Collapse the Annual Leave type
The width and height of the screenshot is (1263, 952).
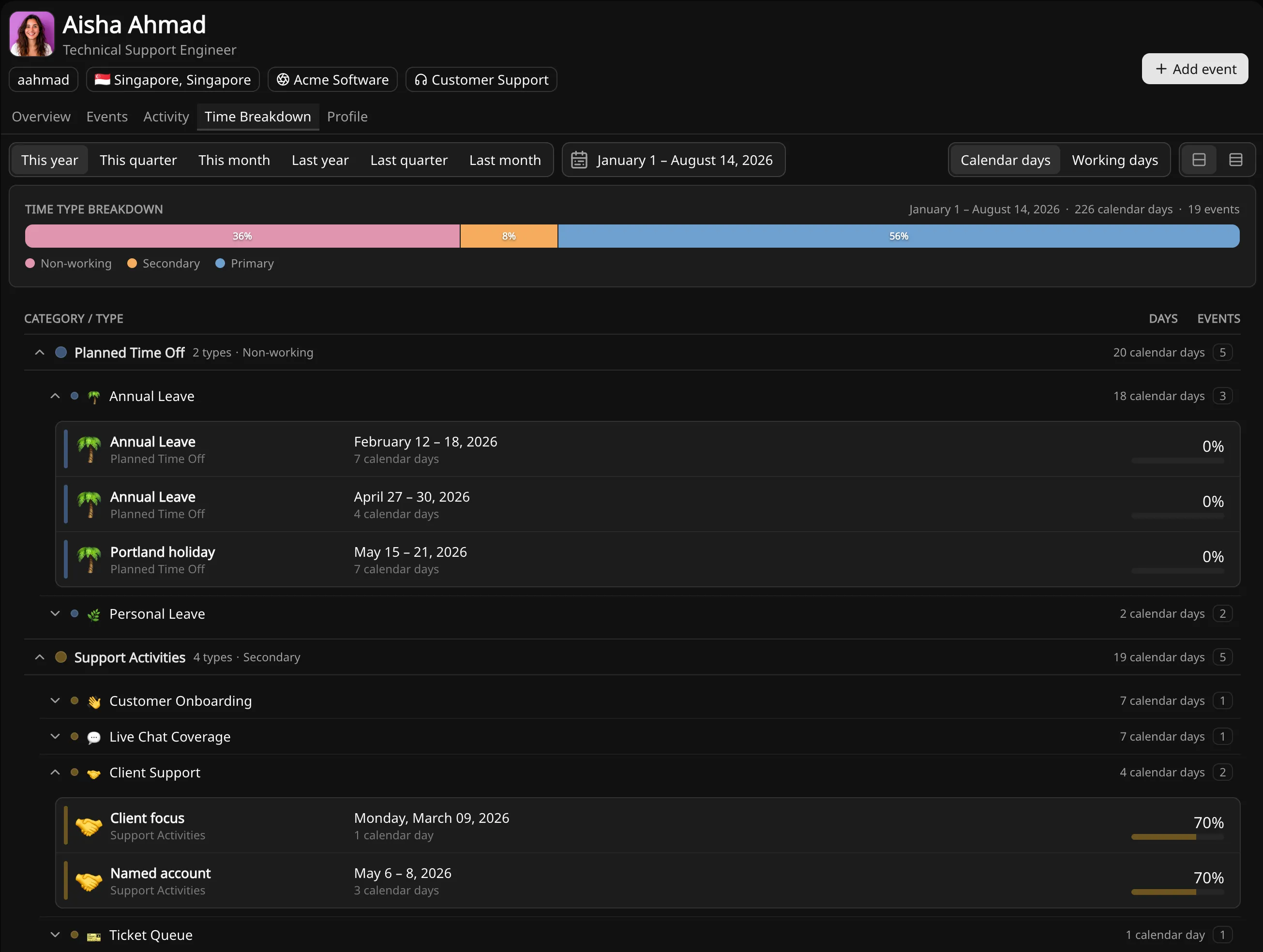click(x=55, y=396)
